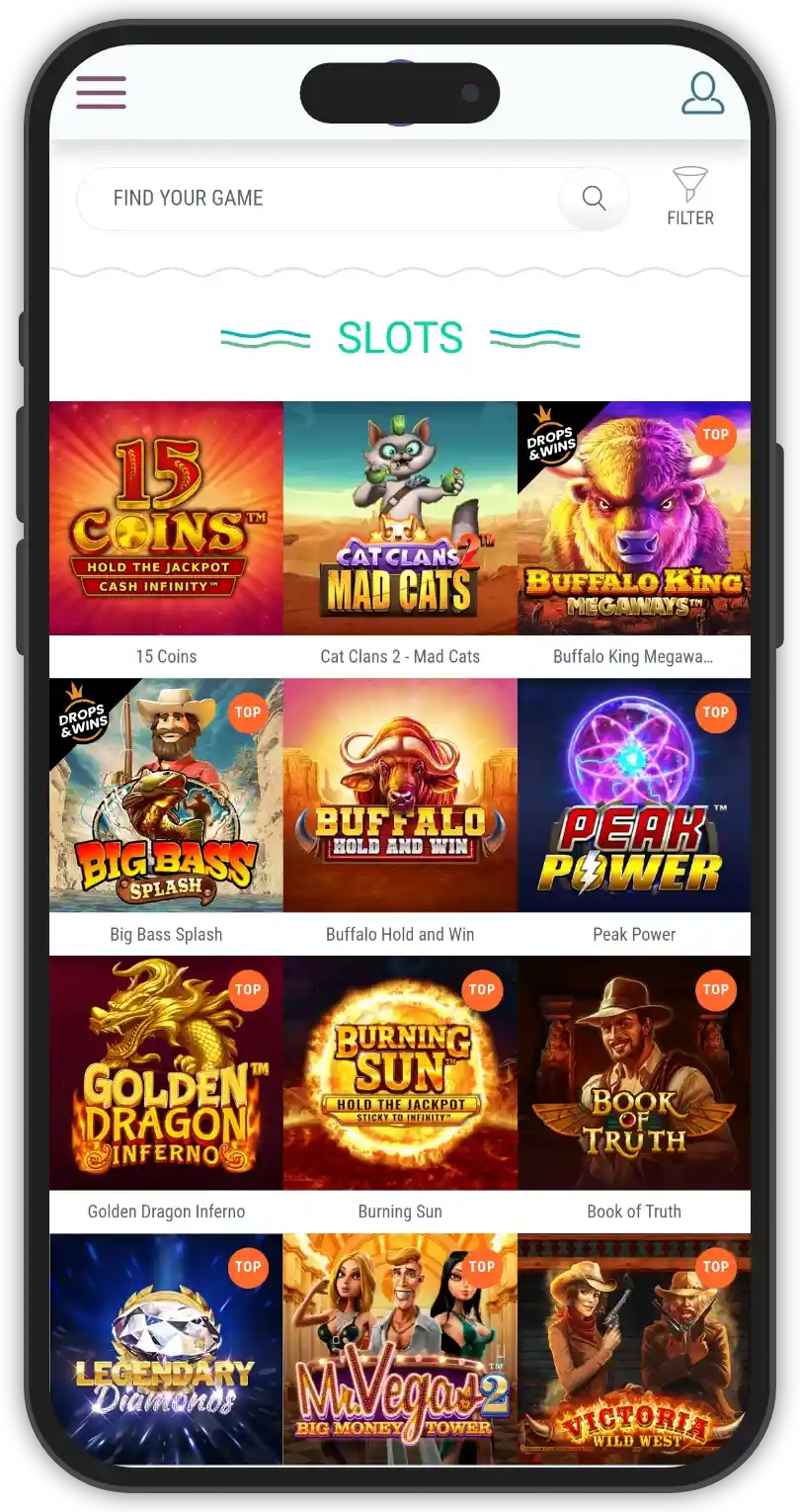Launch the Legendary Diamonds slot
The image size is (800, 1512).
(166, 1349)
